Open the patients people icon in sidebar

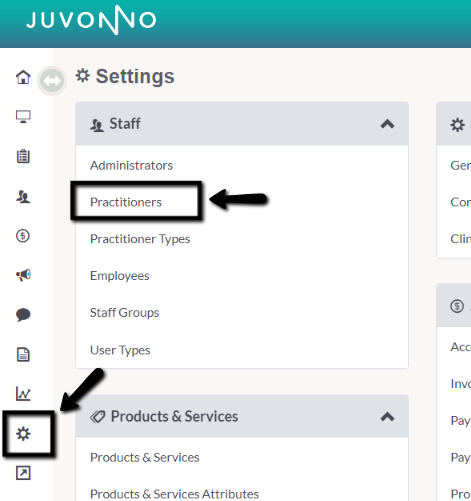point(23,196)
